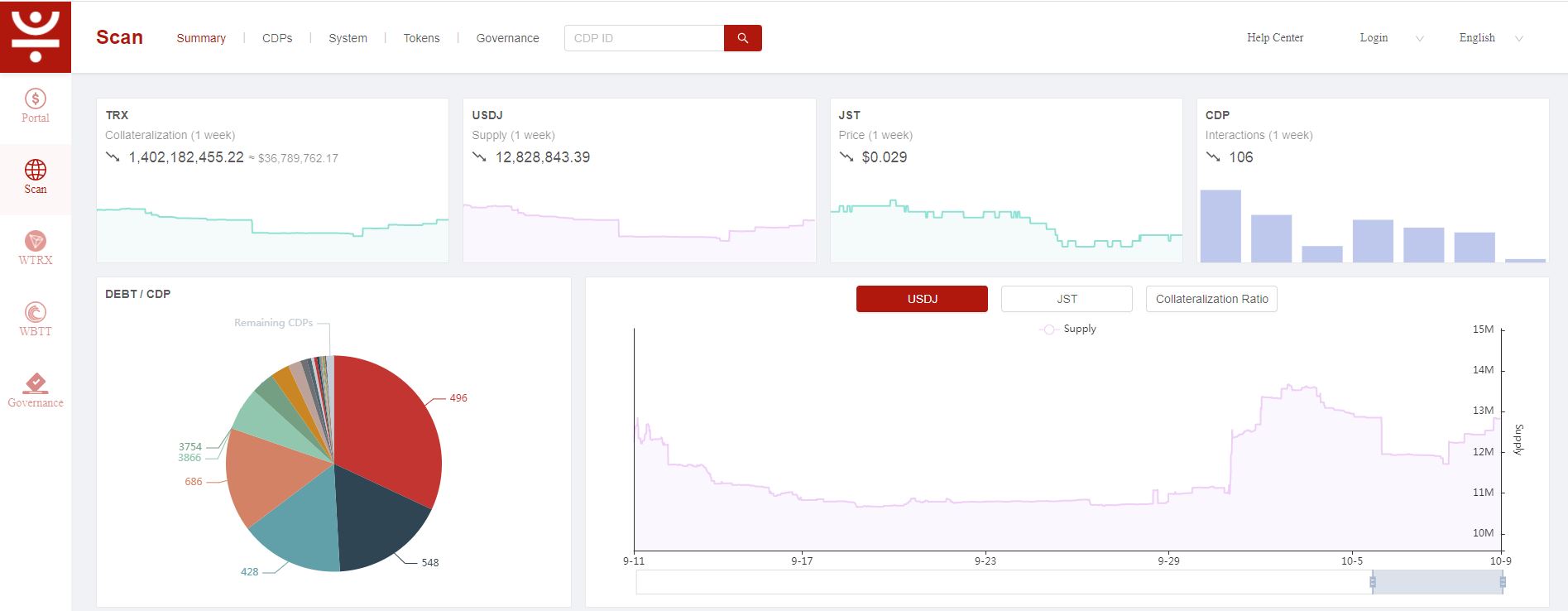Viewport: 1568px width, 611px height.
Task: Toggle the Supply legend marker
Action: click(1049, 330)
